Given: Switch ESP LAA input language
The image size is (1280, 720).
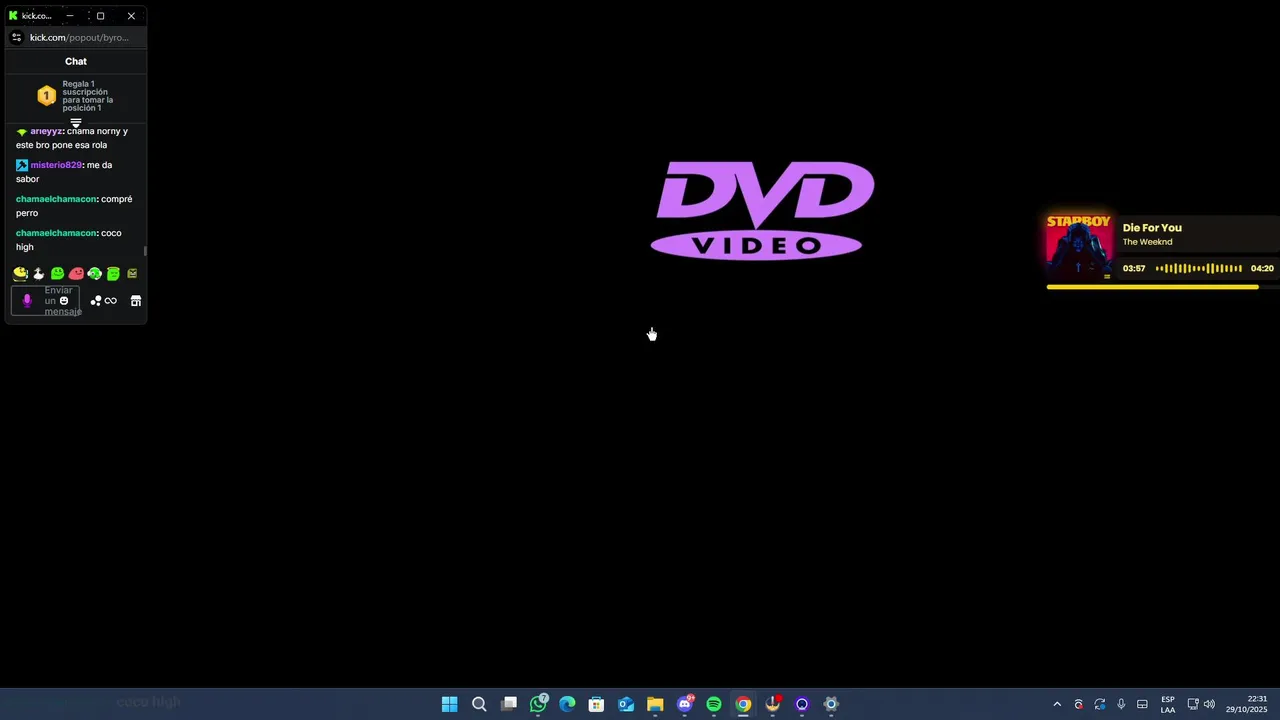Looking at the screenshot, I should [x=1168, y=704].
